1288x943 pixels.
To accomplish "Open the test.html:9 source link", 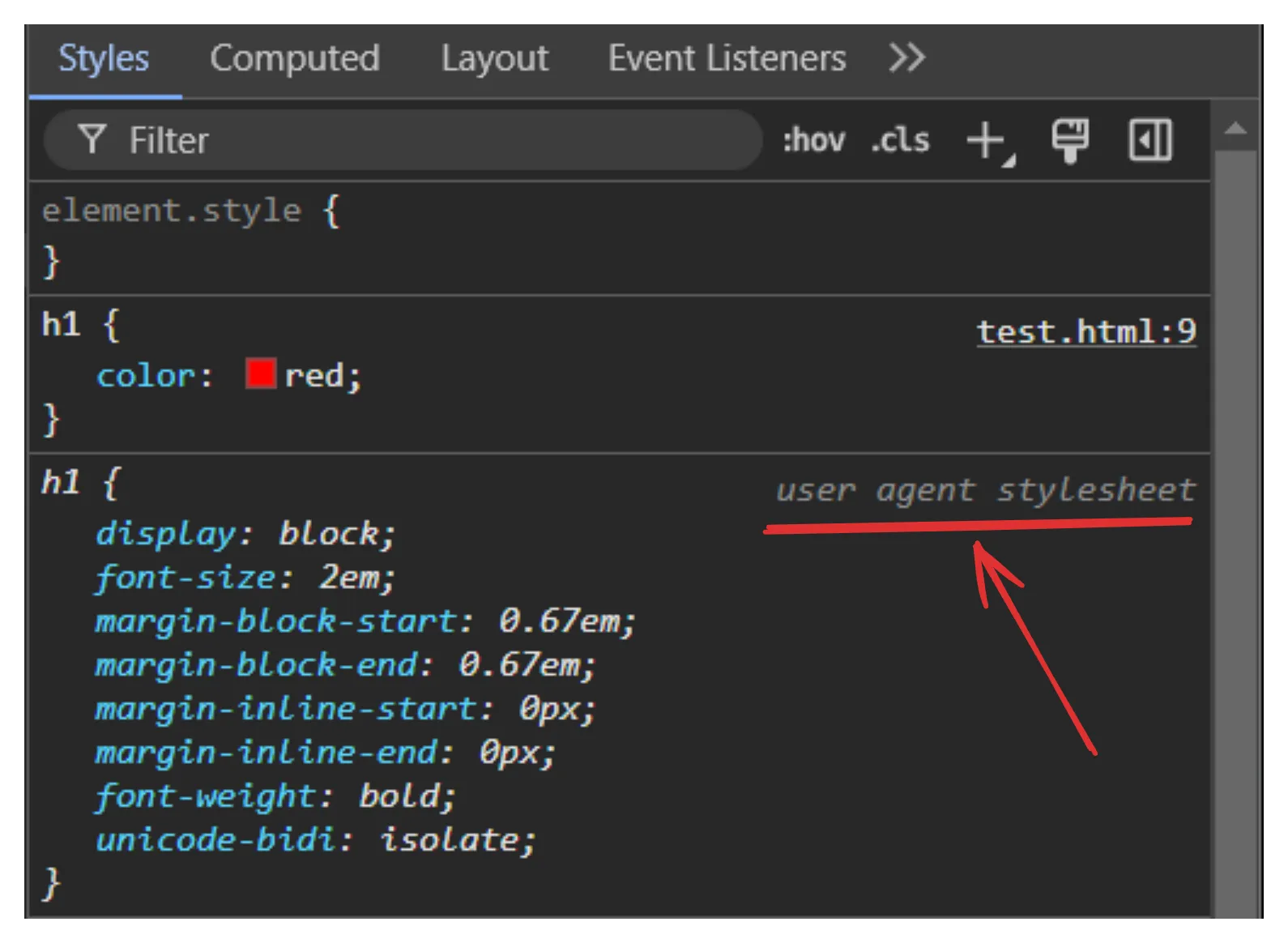I will click(x=1086, y=331).
